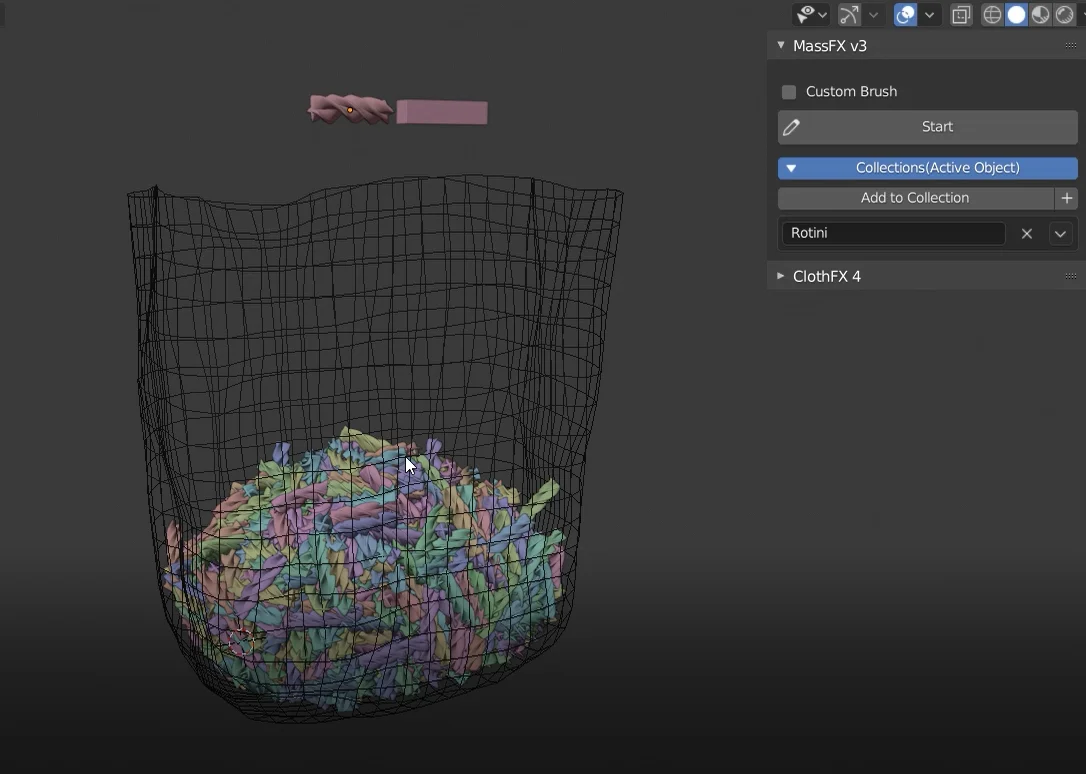
Task: Switch viewport shading to wireframe
Action: coord(992,14)
